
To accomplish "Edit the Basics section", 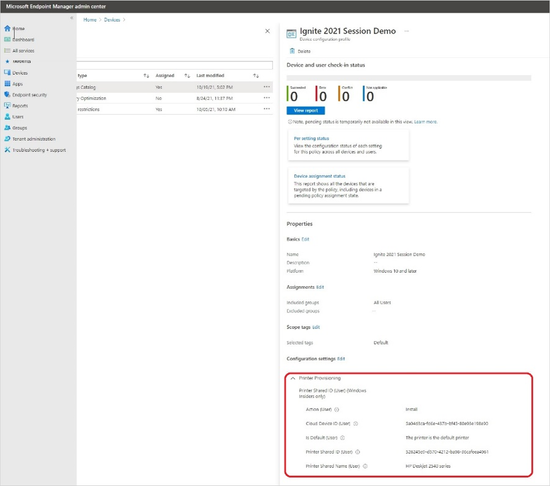I will click(x=306, y=239).
